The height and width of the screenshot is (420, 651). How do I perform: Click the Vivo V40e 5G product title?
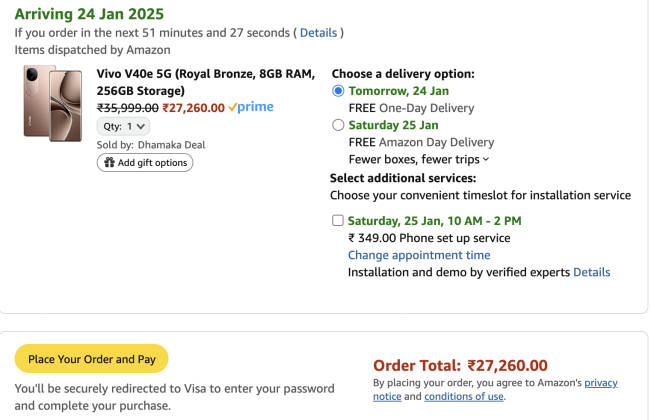205,82
